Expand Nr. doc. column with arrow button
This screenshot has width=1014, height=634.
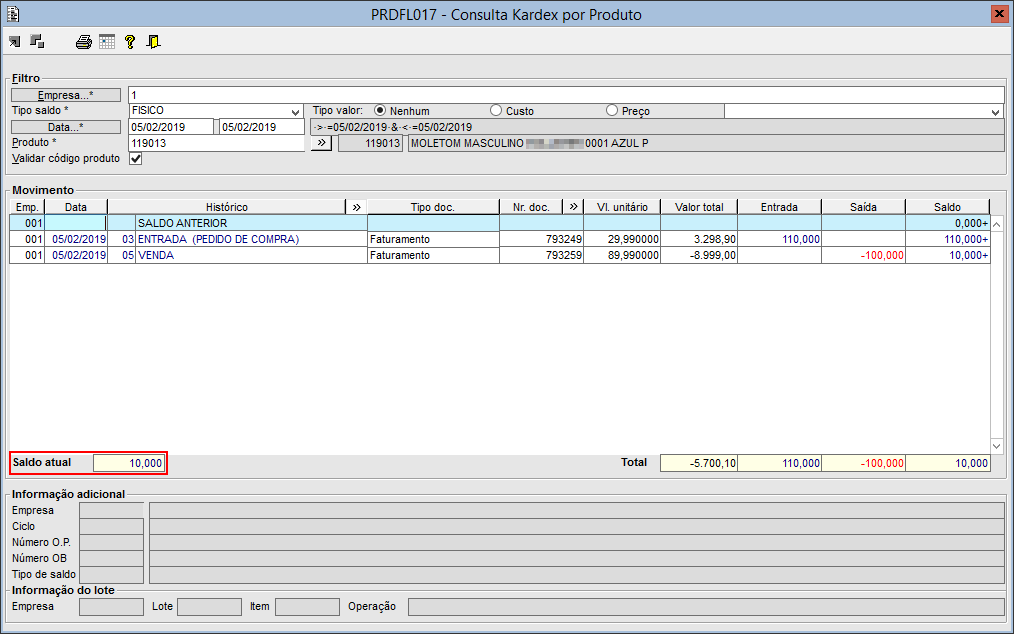click(x=573, y=206)
